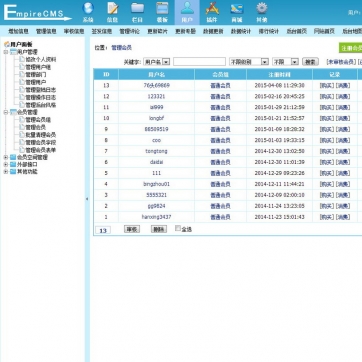Collapse sidebar using the small arrow handle

click(87, 199)
